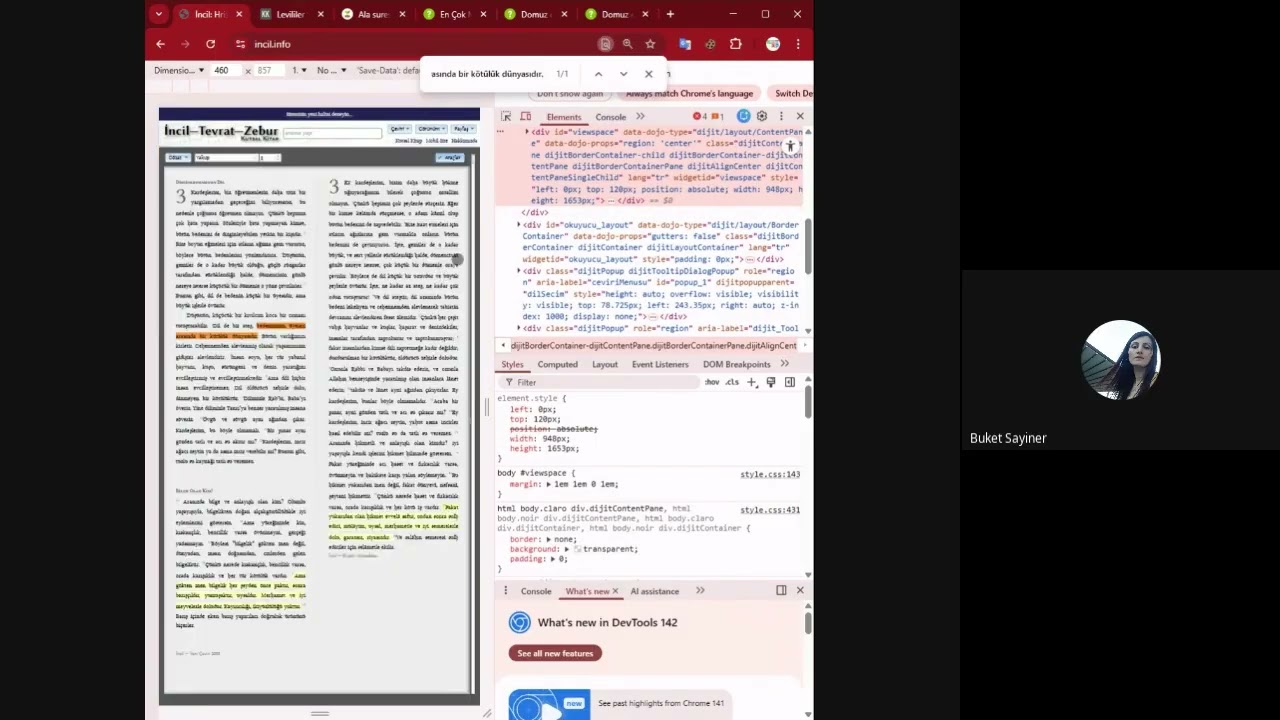
Task: Toggle the :hov element state button
Action: [x=712, y=382]
